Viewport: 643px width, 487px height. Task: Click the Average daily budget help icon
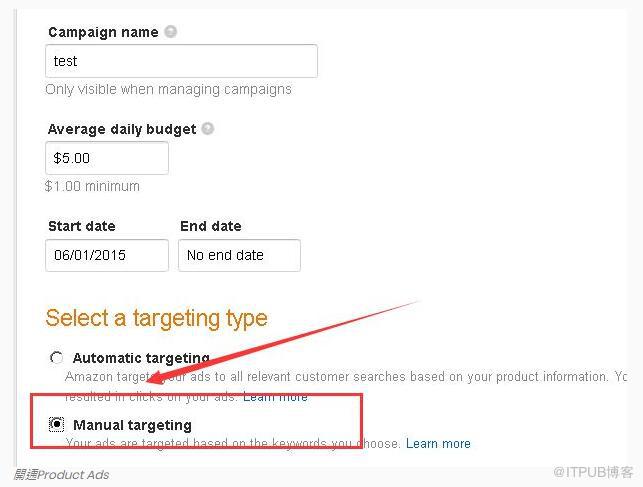(x=208, y=129)
